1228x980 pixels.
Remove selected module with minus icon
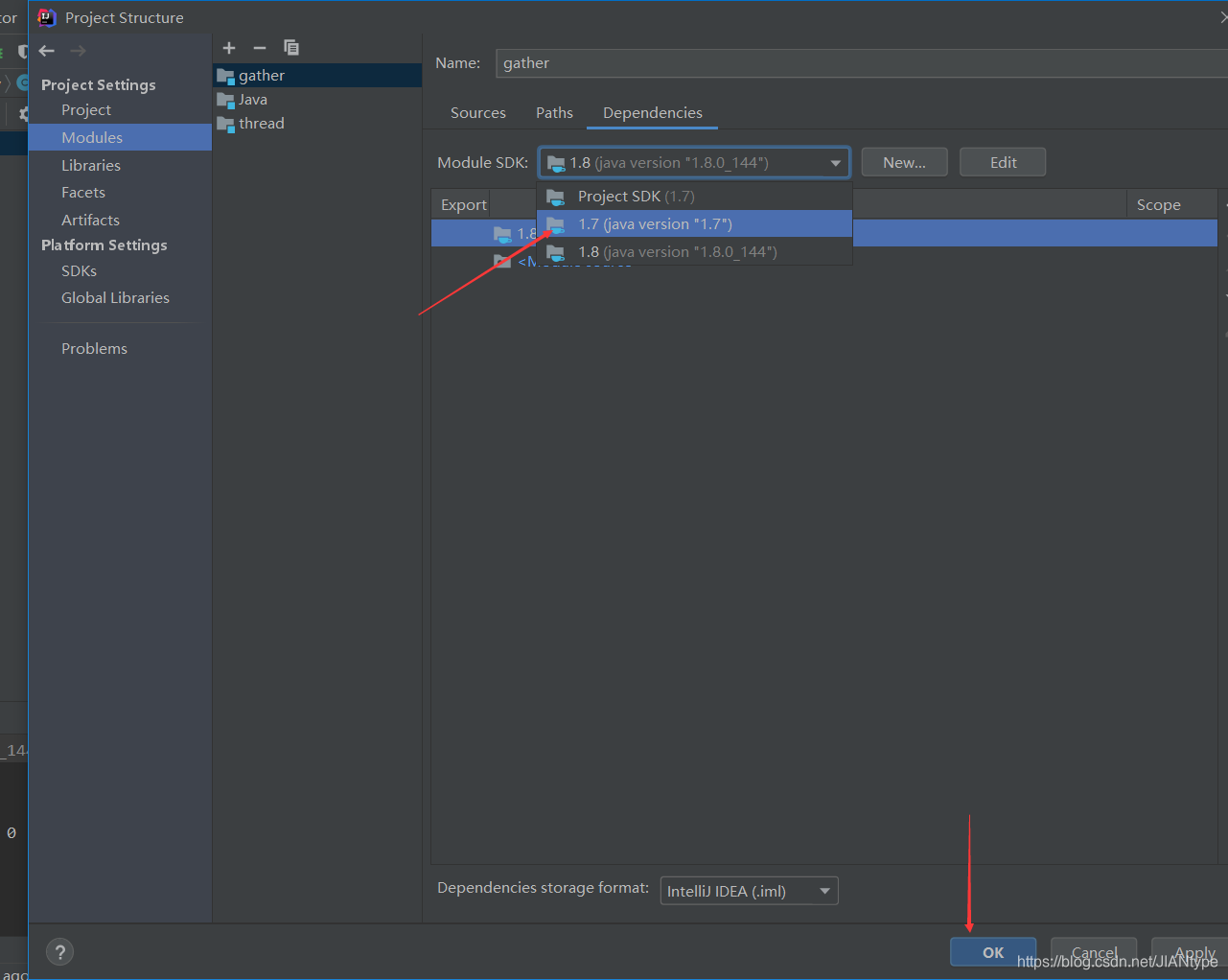[x=260, y=48]
